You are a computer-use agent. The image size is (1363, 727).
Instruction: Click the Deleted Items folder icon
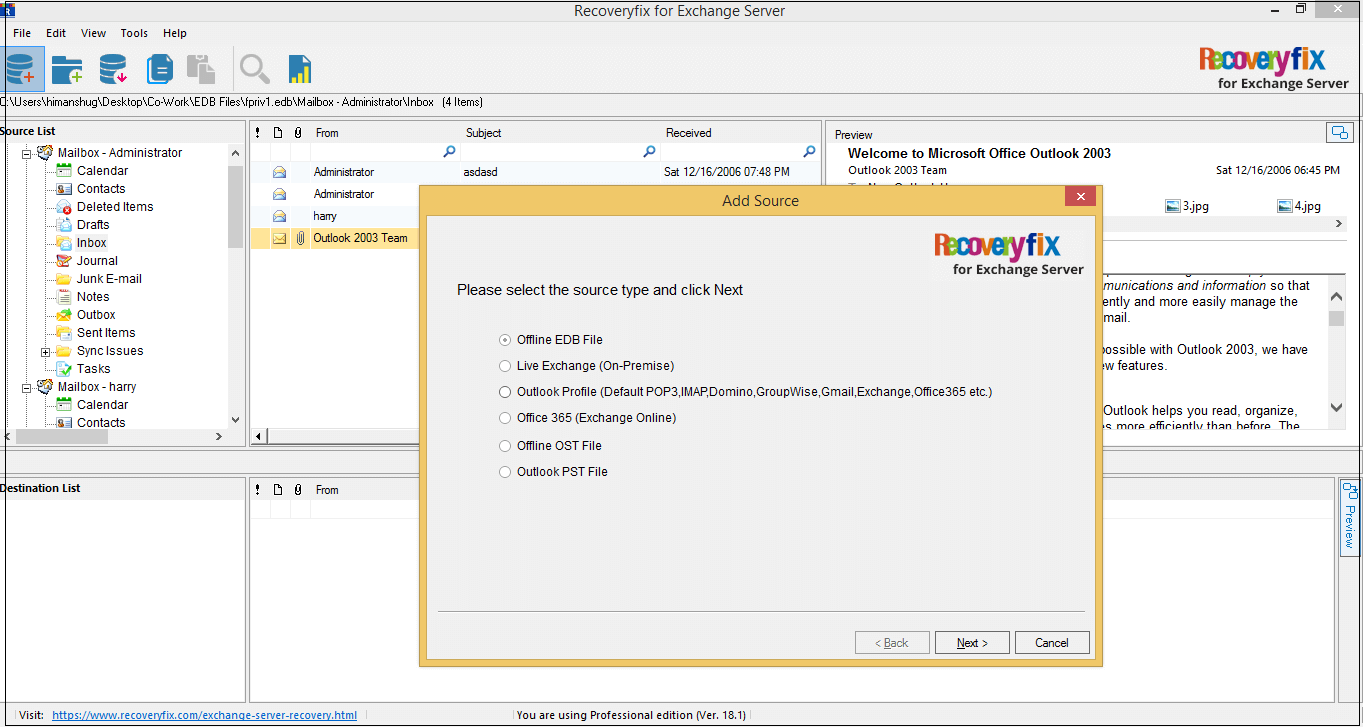tap(64, 207)
